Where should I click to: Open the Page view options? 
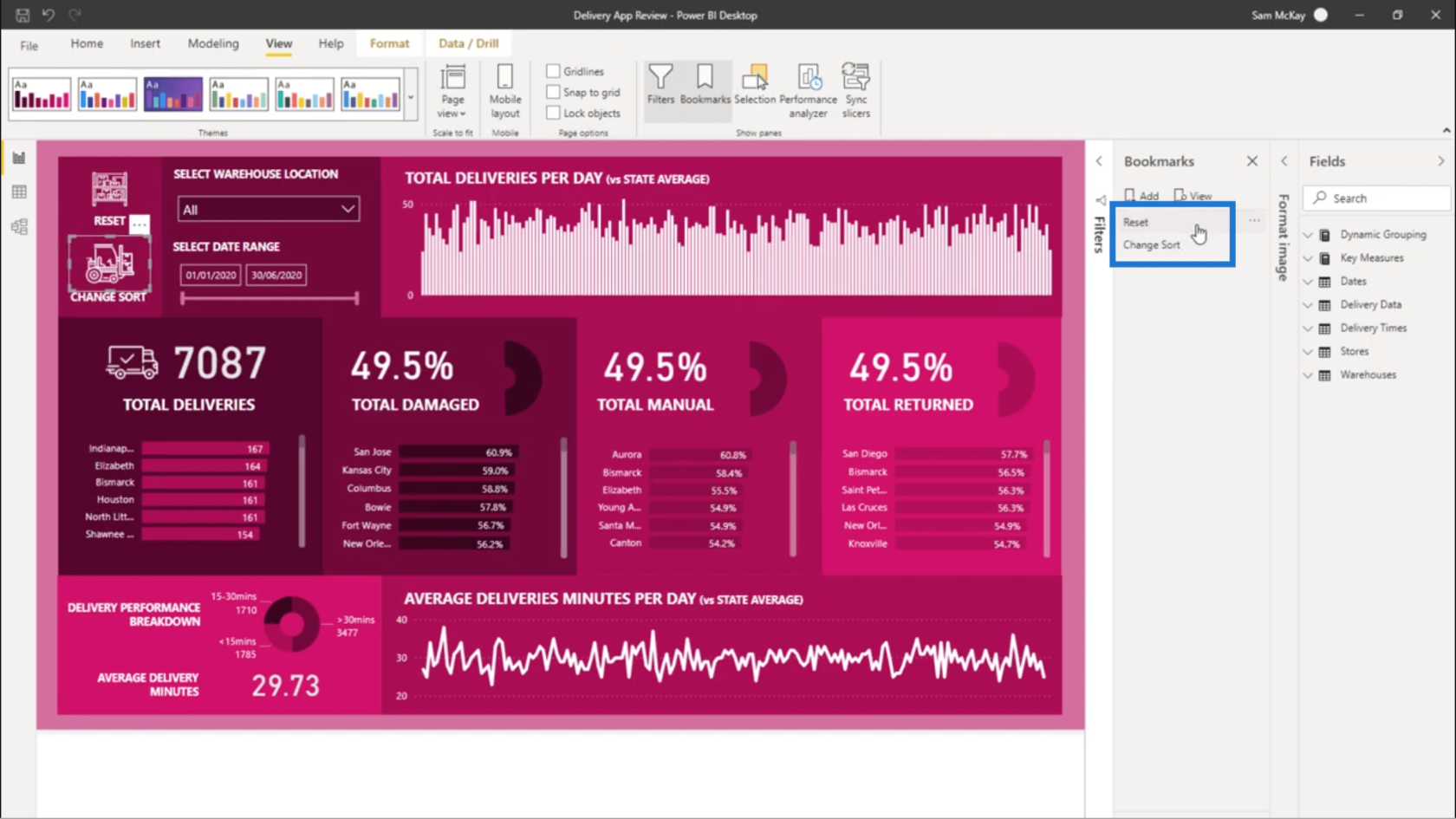pyautogui.click(x=452, y=91)
